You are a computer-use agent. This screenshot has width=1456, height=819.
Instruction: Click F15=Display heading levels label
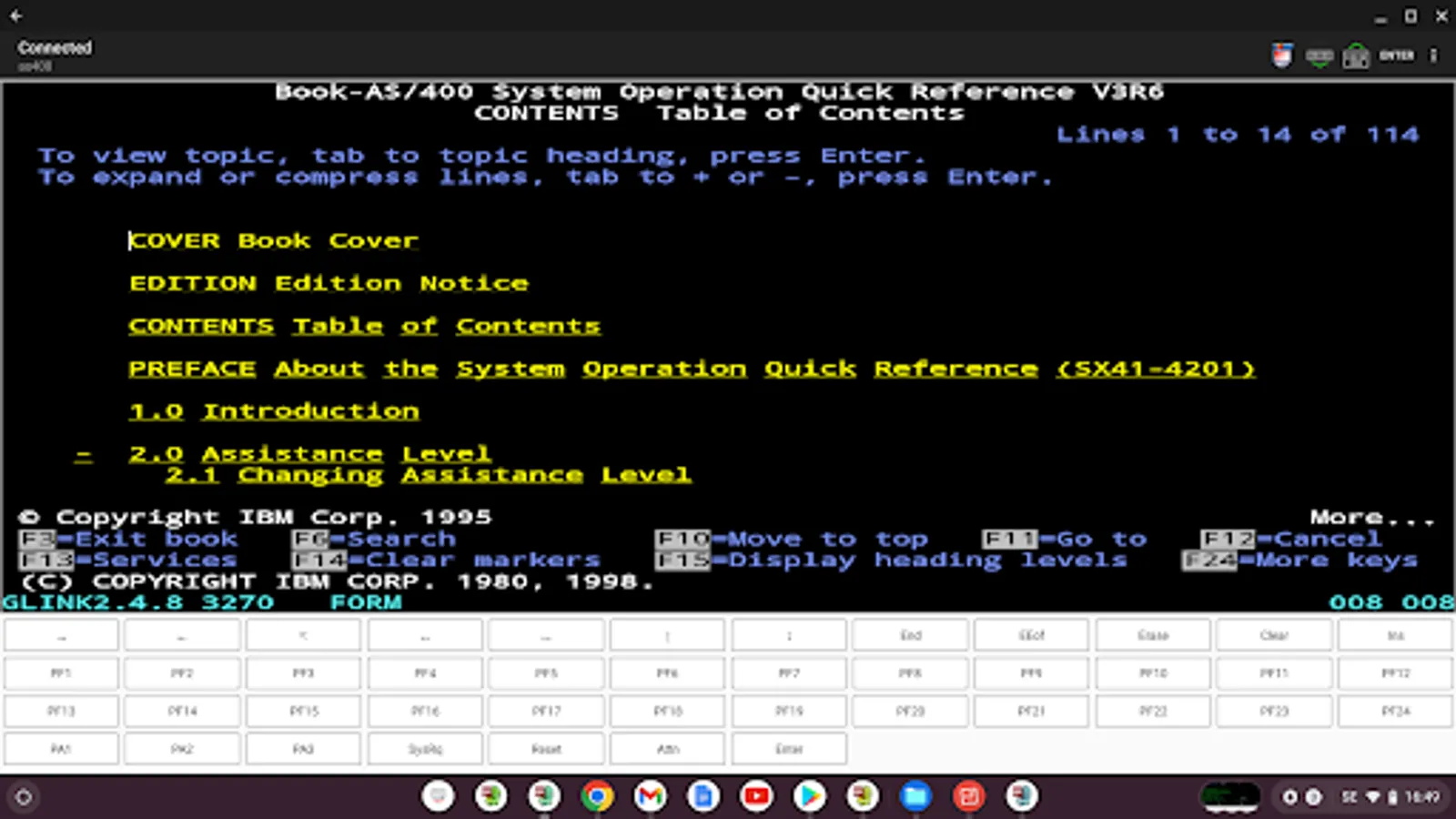click(892, 560)
